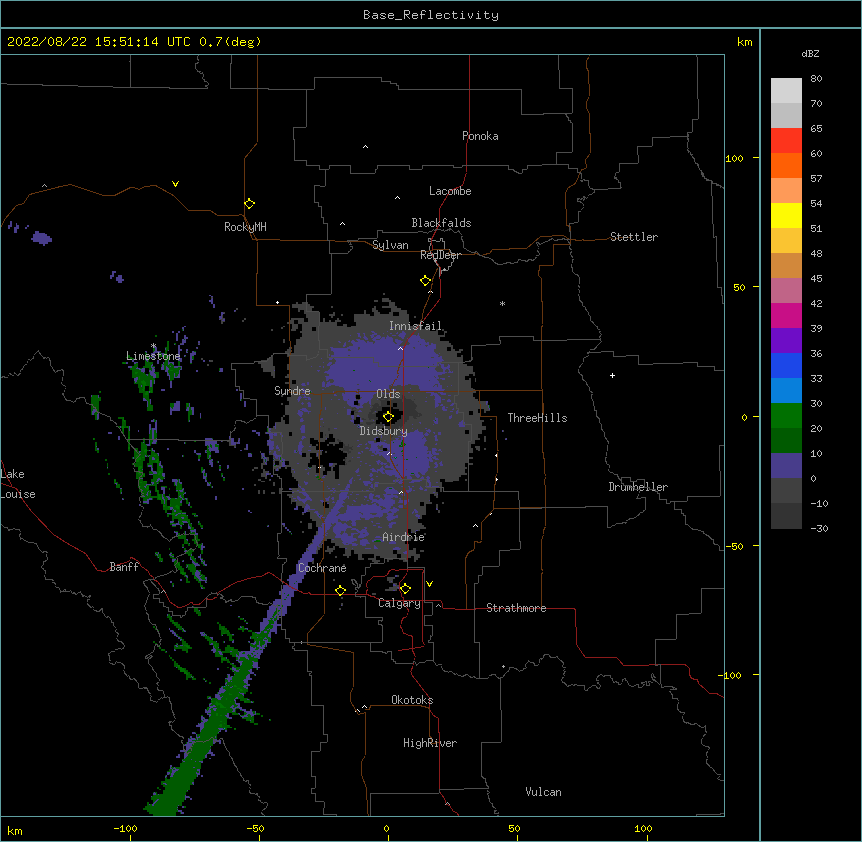The height and width of the screenshot is (842, 862).
Task: Click the 65 dBZ red color swatch
Action: 786,140
